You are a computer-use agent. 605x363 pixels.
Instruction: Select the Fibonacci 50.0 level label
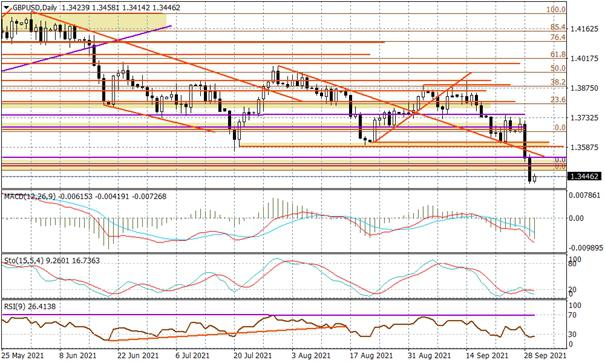(x=558, y=68)
